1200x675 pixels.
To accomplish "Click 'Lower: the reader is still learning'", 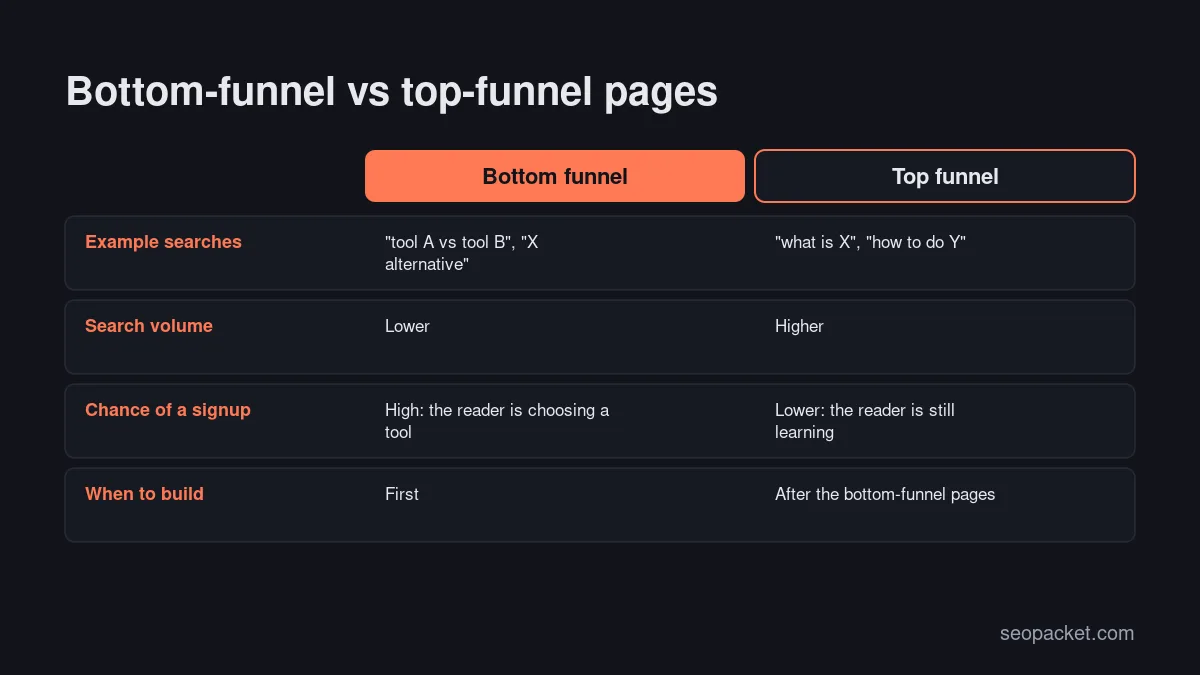I will [x=865, y=421].
